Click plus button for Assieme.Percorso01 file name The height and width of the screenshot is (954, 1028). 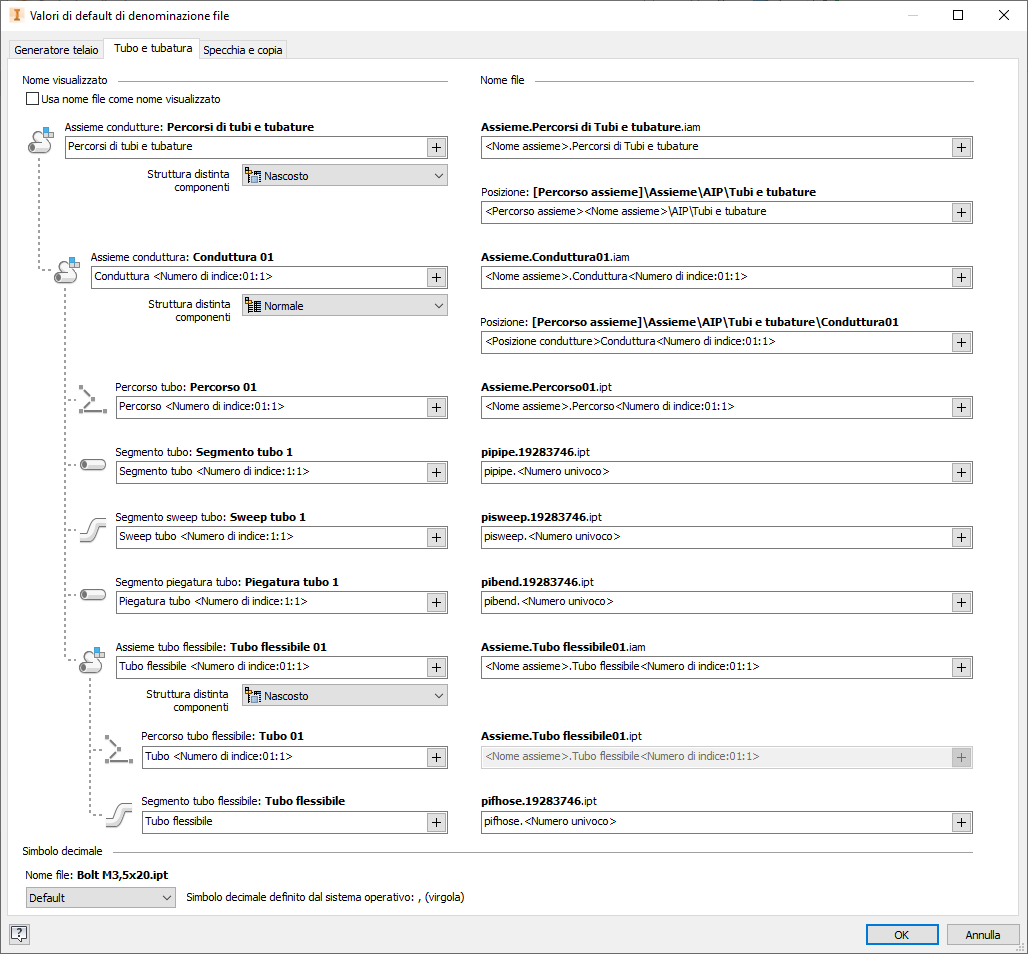point(961,407)
